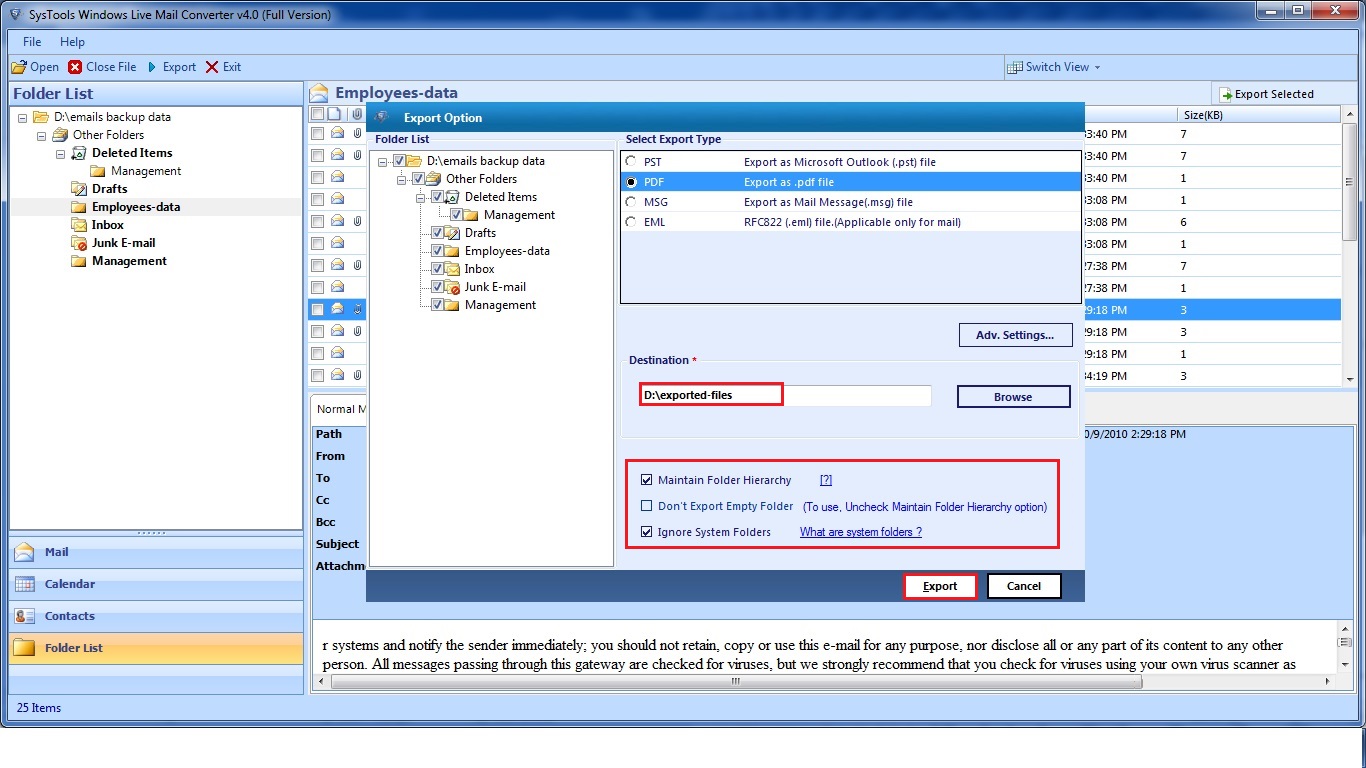Enable the Don't Export Empty Folder checkbox

pyautogui.click(x=646, y=506)
